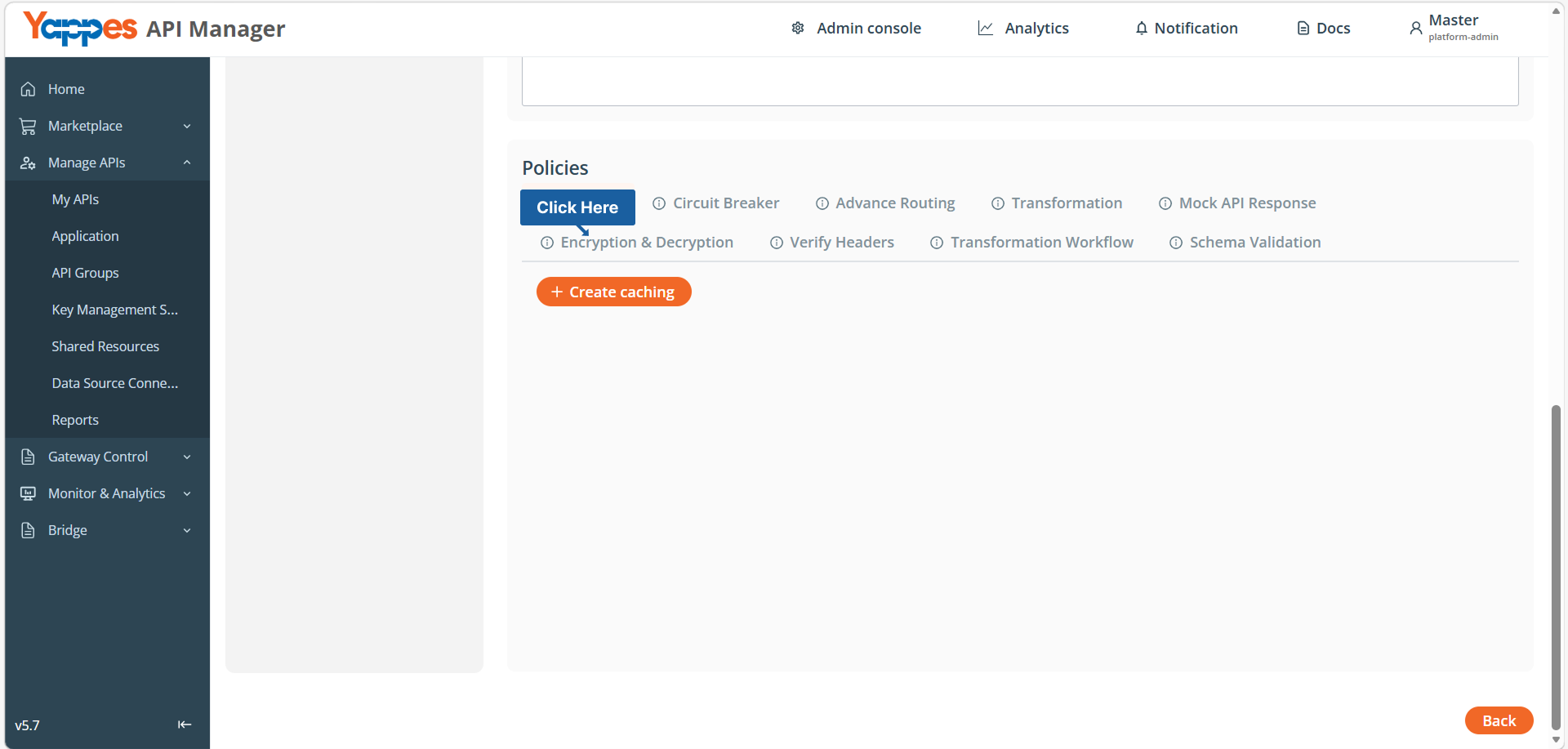Collapse the Manage APIs section
This screenshot has height=749, width=1568.
pyautogui.click(x=187, y=163)
